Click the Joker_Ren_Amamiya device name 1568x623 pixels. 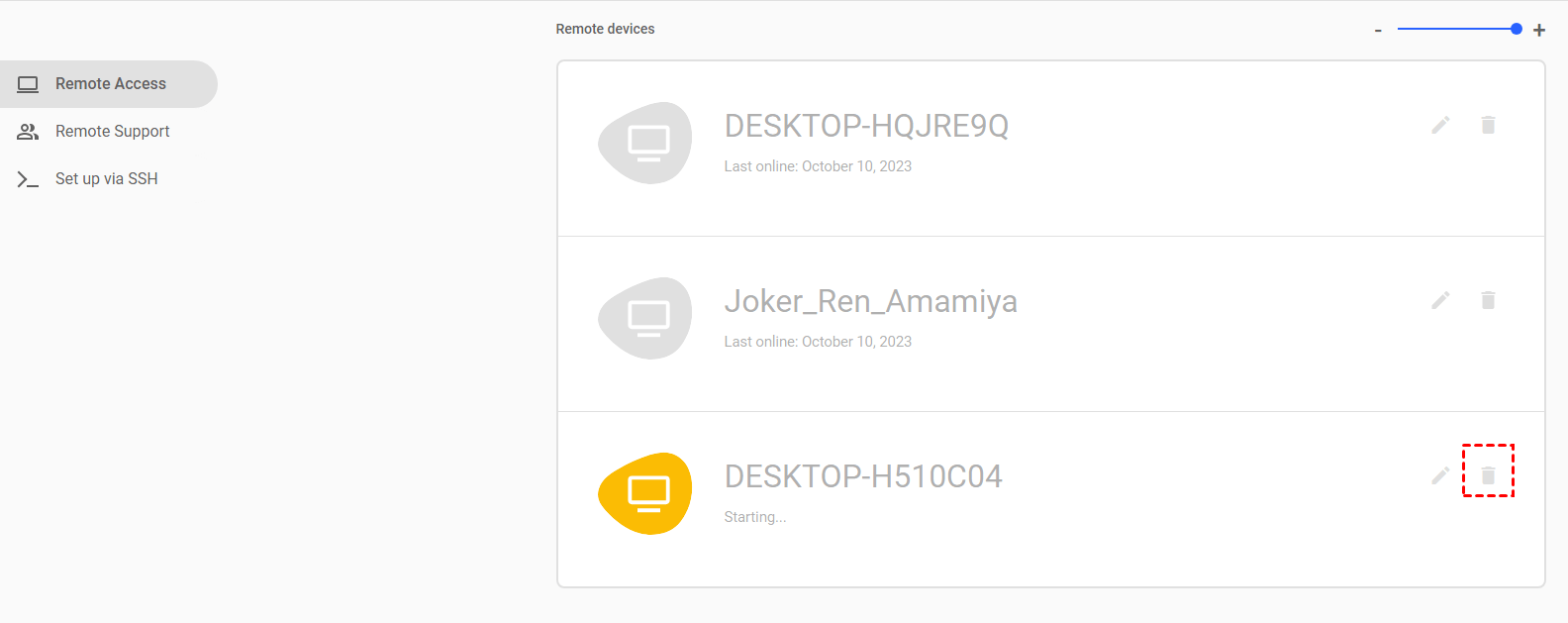(870, 301)
